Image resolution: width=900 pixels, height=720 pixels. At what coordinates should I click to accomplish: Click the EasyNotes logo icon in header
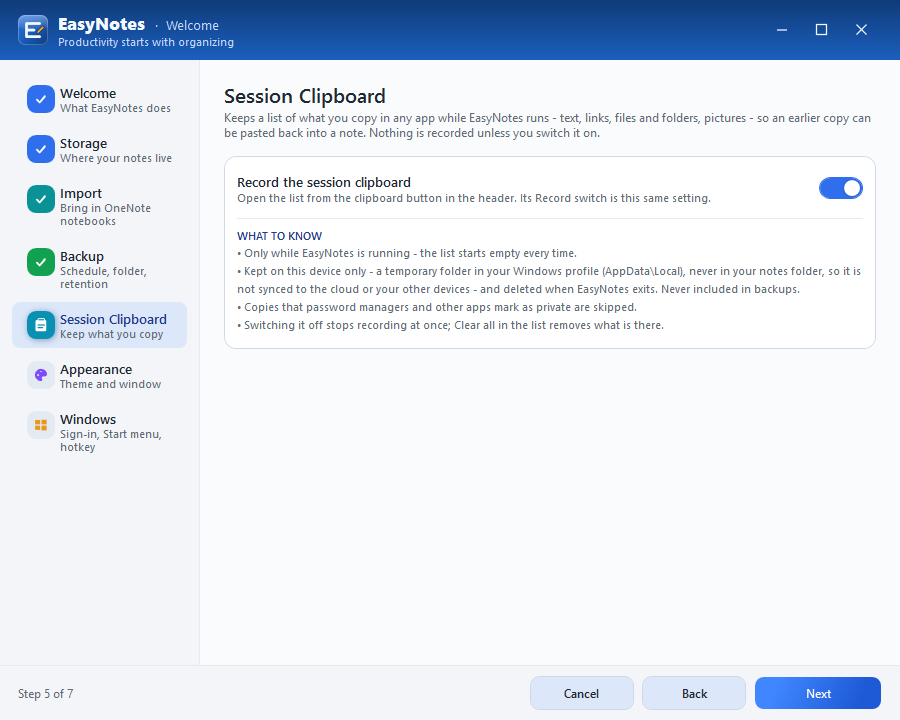(33, 30)
